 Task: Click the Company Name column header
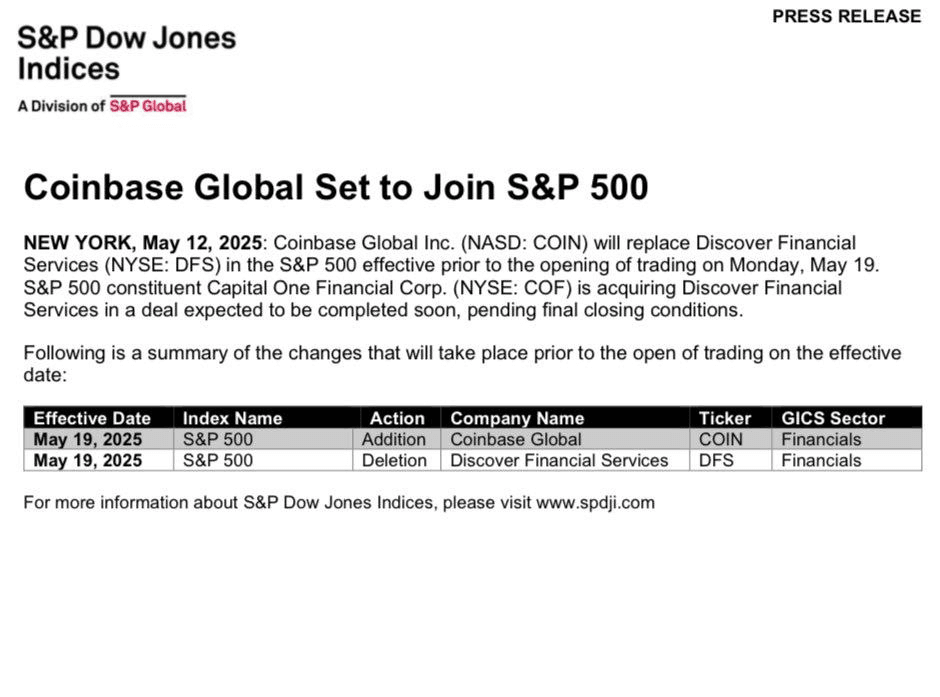[517, 418]
